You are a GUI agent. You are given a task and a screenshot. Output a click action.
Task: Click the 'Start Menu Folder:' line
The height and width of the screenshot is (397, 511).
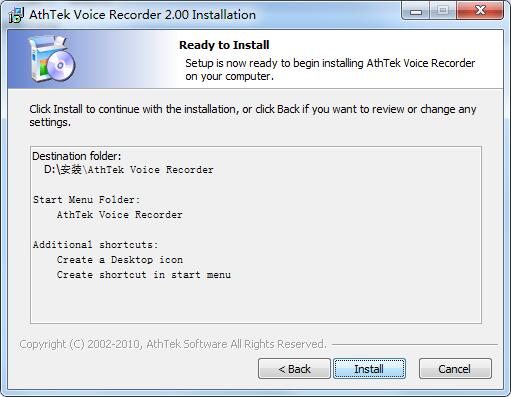[87, 200]
